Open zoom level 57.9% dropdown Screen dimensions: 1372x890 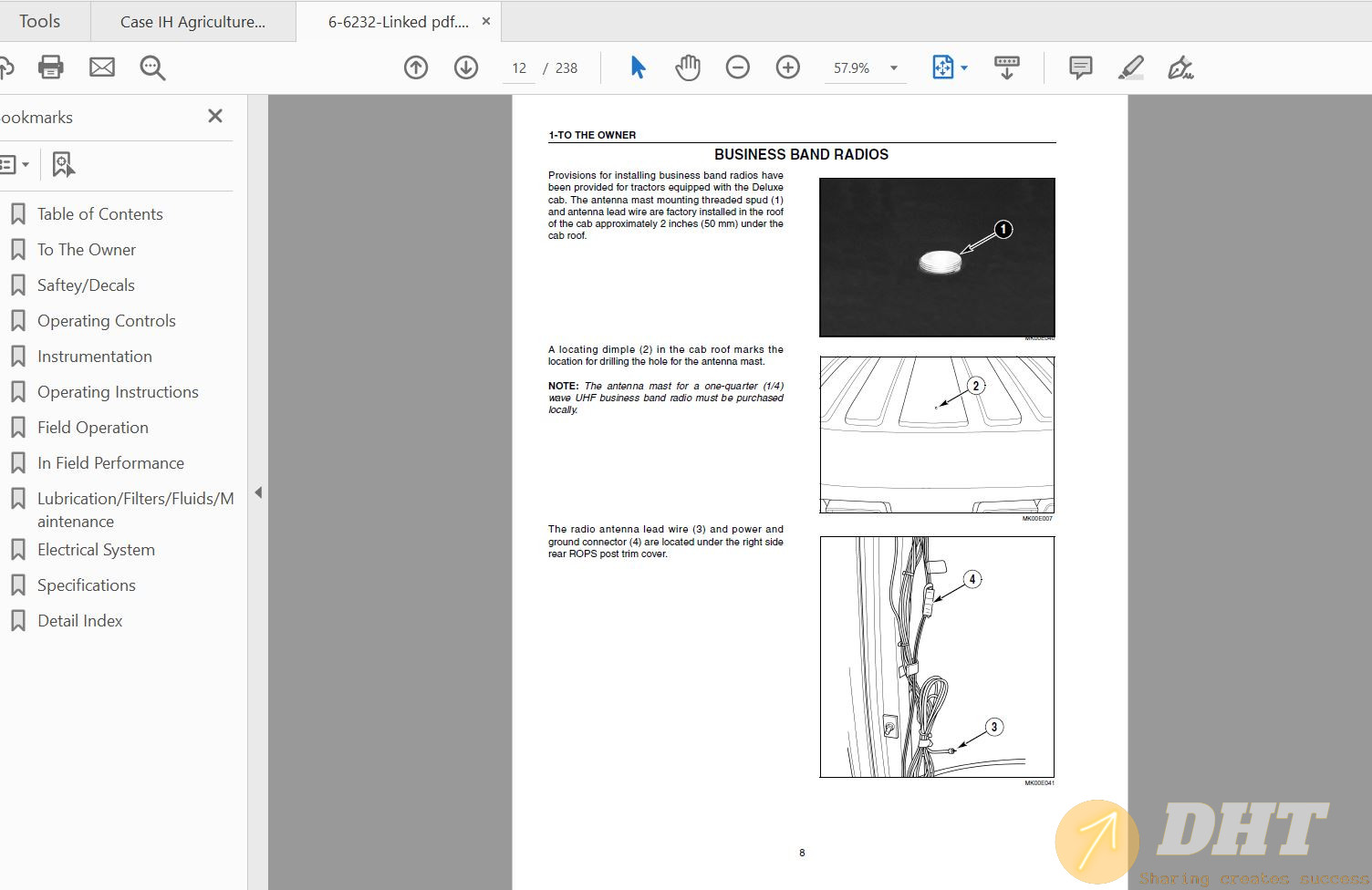pyautogui.click(x=894, y=68)
